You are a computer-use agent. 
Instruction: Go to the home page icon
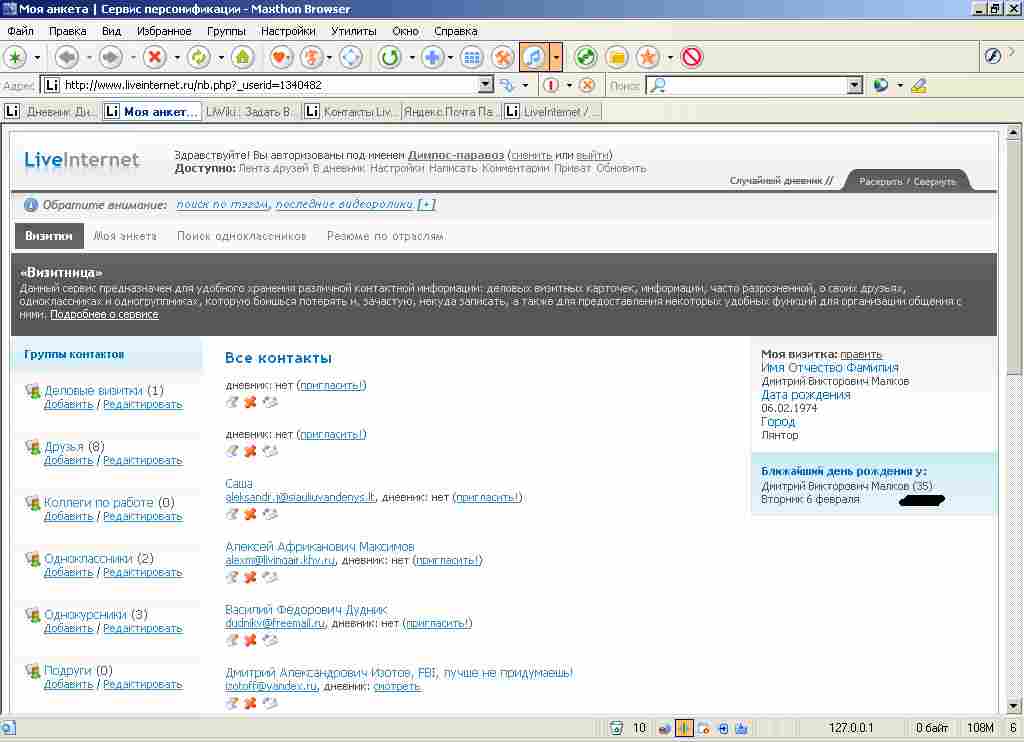(x=242, y=57)
